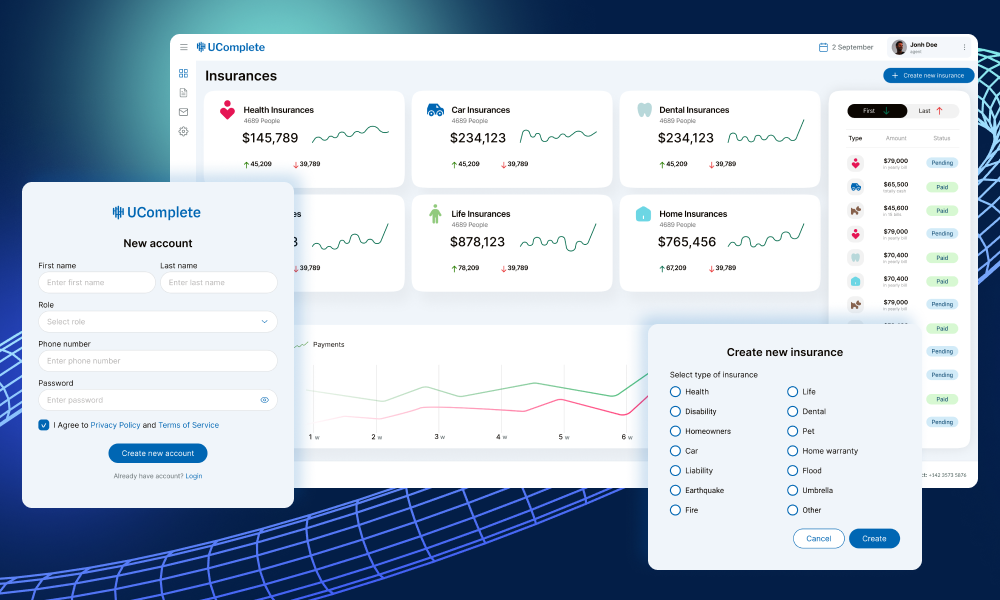Switch to the First sorting tab
The height and width of the screenshot is (600, 1000).
coord(876,111)
